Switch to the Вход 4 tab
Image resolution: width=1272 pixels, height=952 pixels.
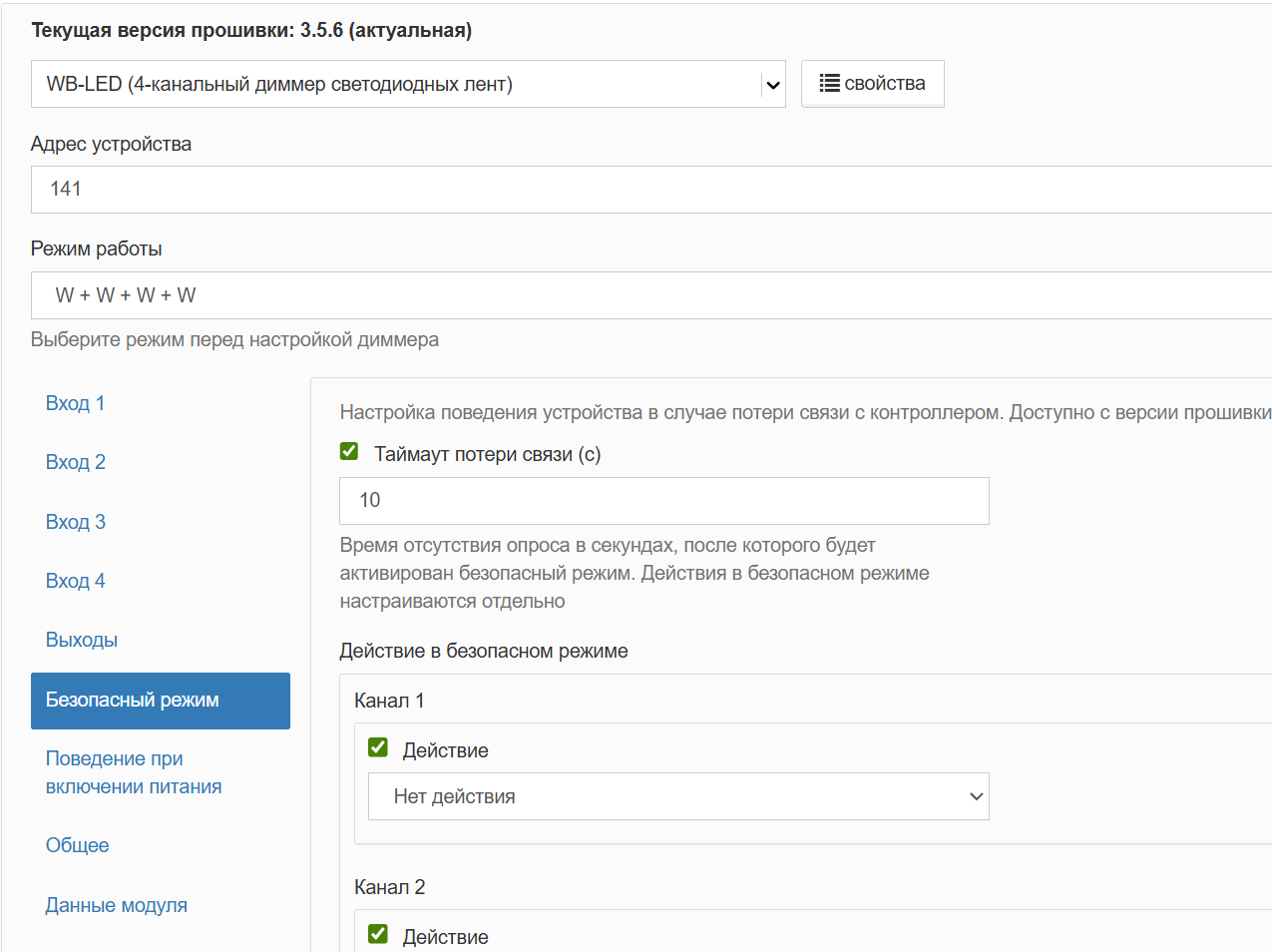pos(75,581)
